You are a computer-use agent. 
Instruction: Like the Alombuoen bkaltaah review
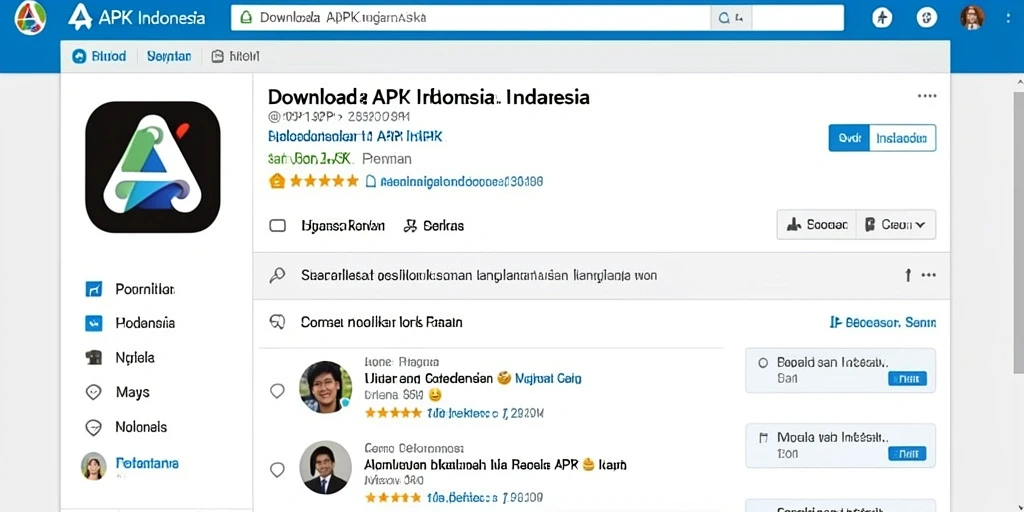pos(278,470)
